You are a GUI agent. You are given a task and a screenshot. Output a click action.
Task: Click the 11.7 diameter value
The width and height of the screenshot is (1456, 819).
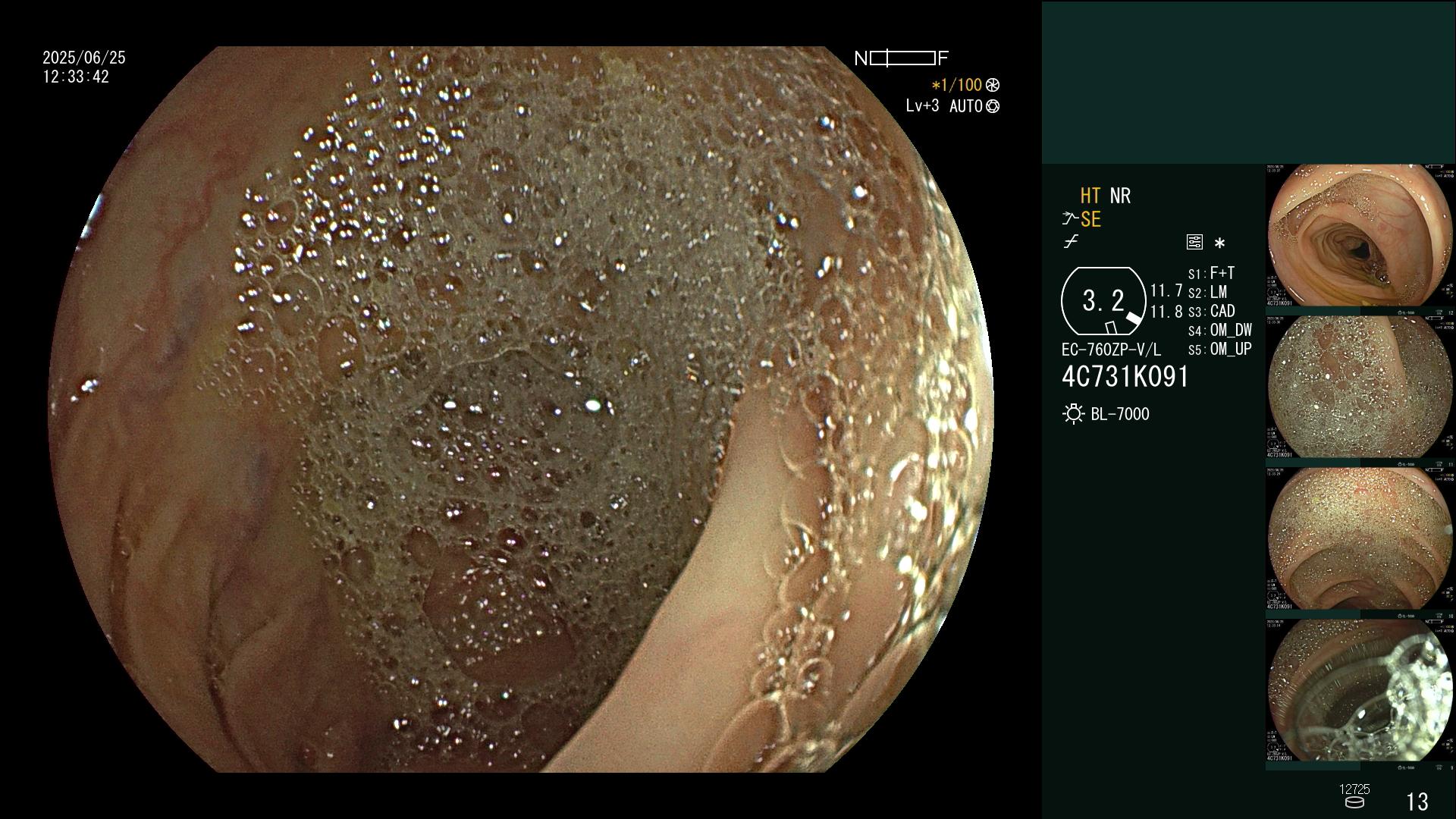coord(1166,291)
